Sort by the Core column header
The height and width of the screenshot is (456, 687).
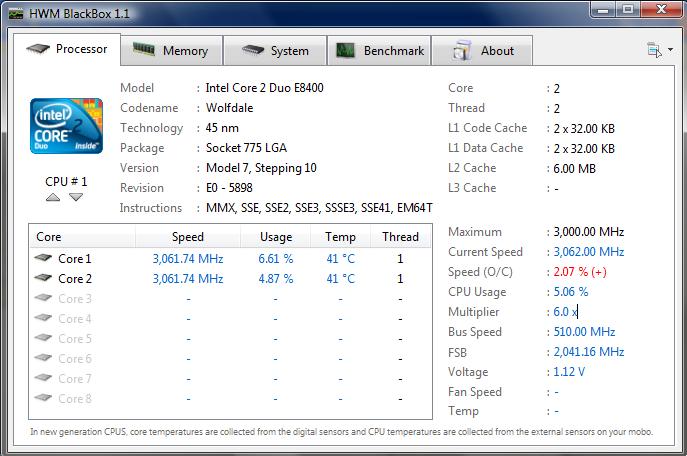tap(82, 237)
